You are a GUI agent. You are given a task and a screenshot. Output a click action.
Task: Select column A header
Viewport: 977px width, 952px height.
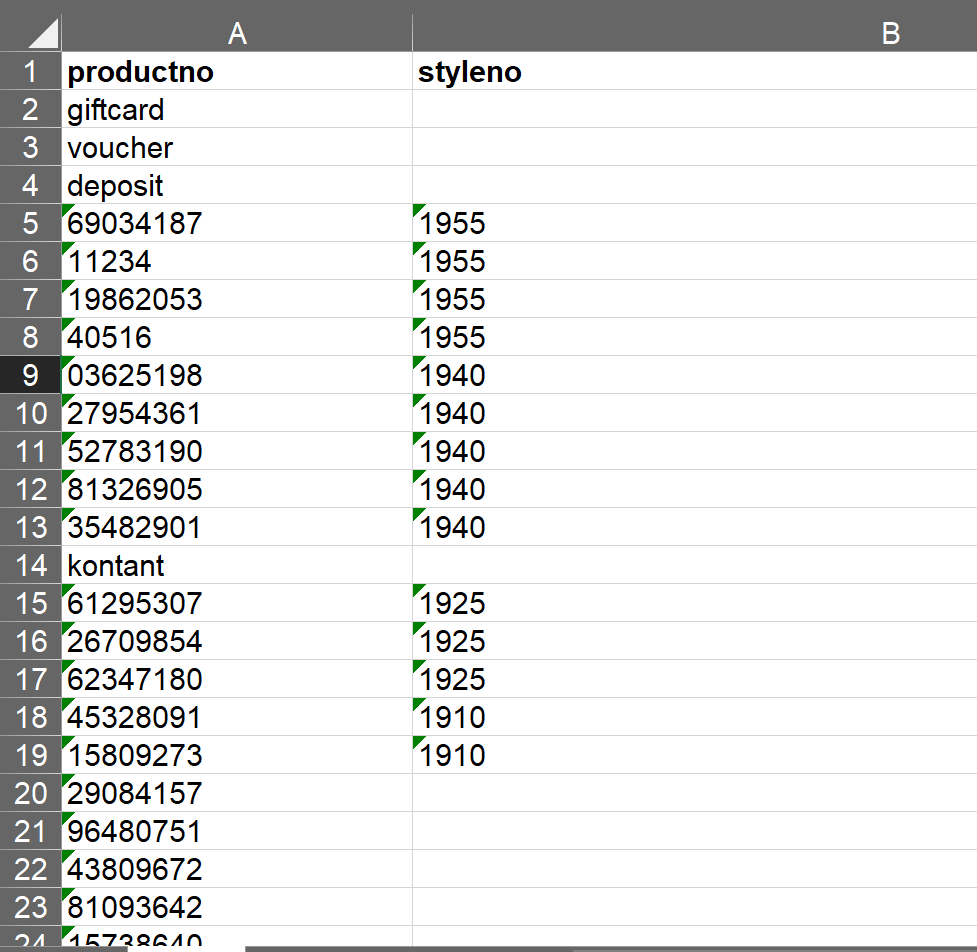coord(237,33)
